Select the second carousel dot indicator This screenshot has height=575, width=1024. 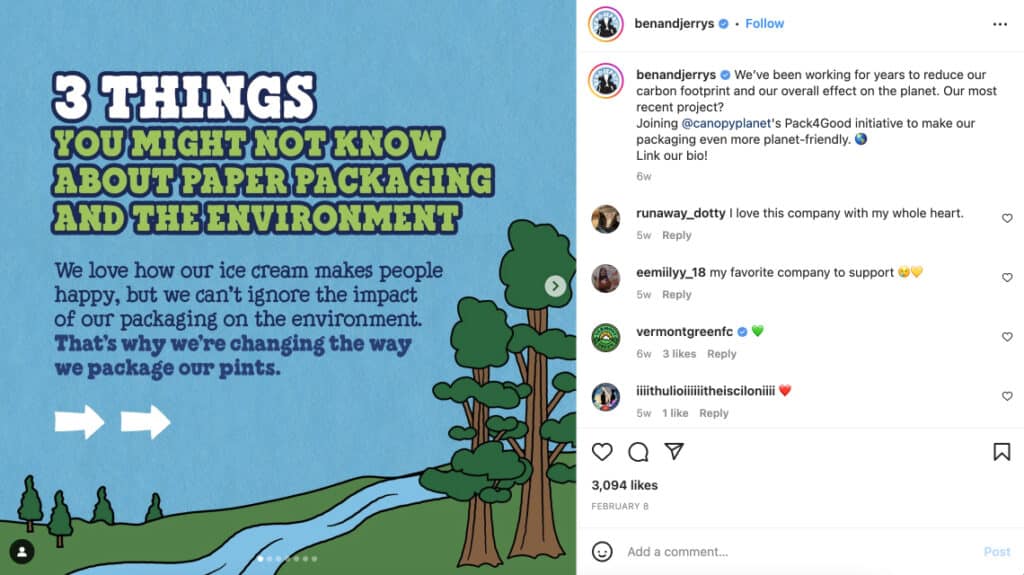[270, 559]
